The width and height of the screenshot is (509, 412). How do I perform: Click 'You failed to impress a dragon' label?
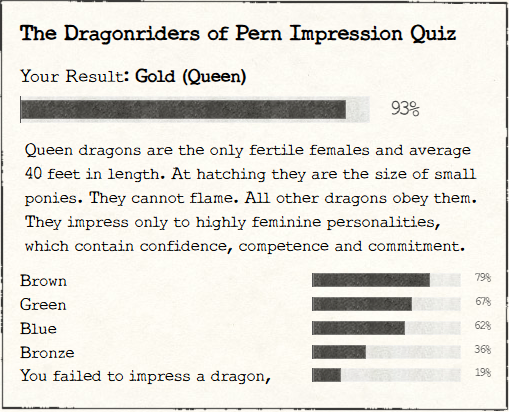[x=145, y=376]
